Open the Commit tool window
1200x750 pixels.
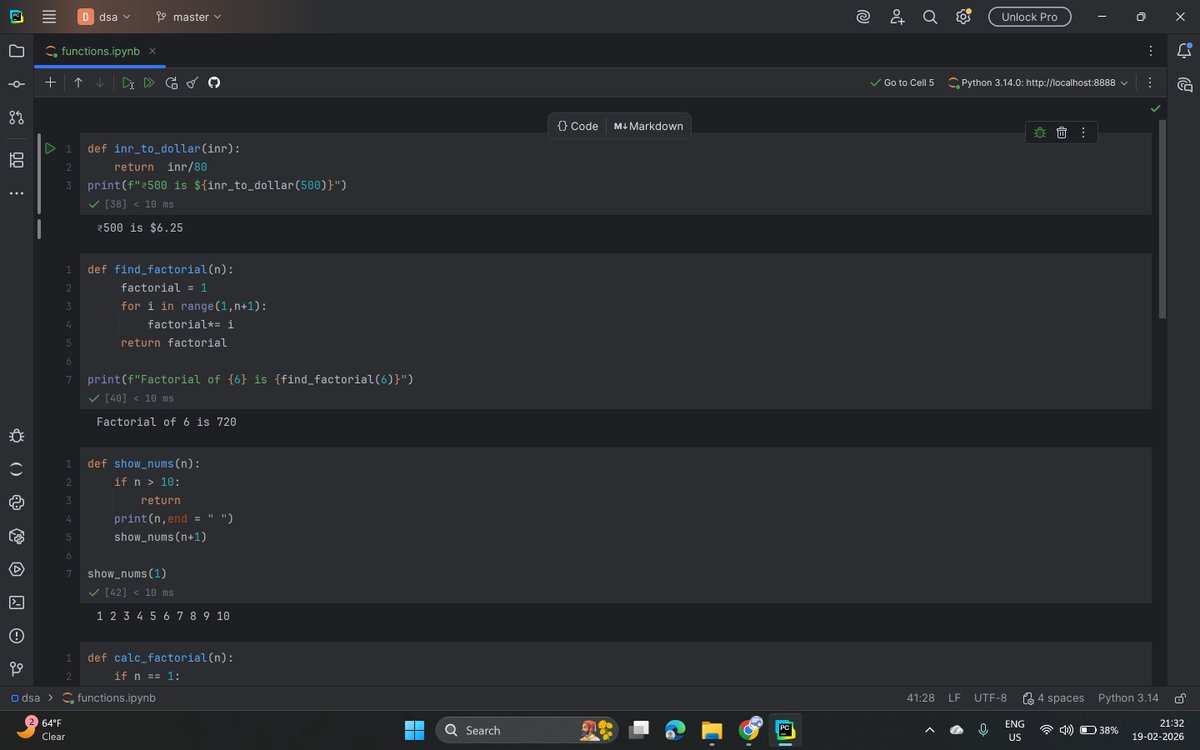tap(16, 84)
